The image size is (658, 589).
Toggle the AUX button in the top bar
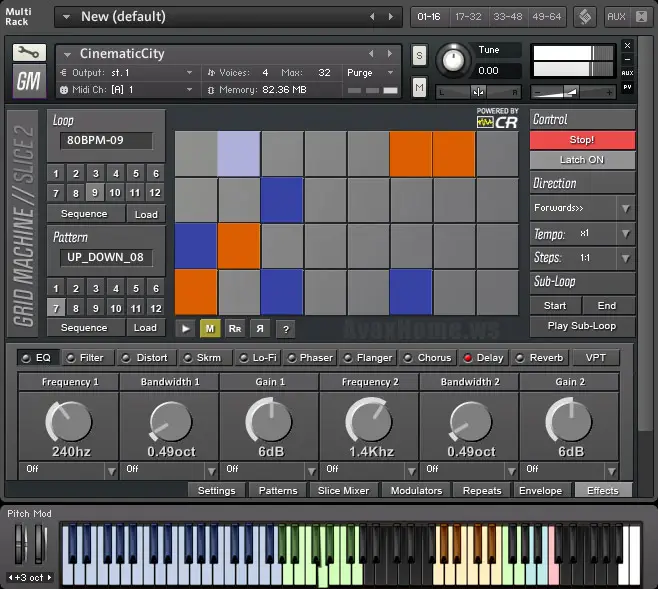click(x=616, y=17)
